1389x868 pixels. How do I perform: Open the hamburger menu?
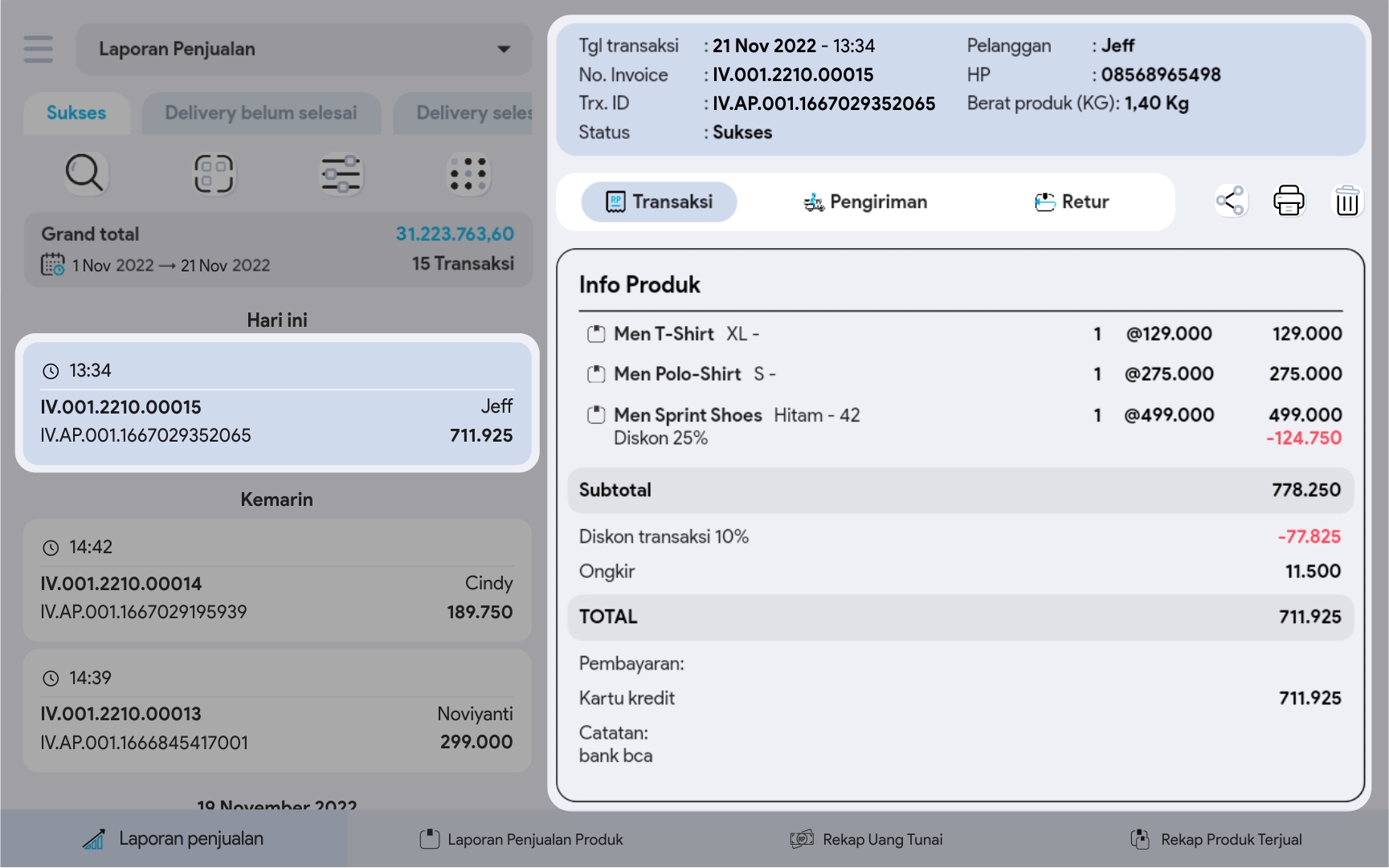pos(38,49)
